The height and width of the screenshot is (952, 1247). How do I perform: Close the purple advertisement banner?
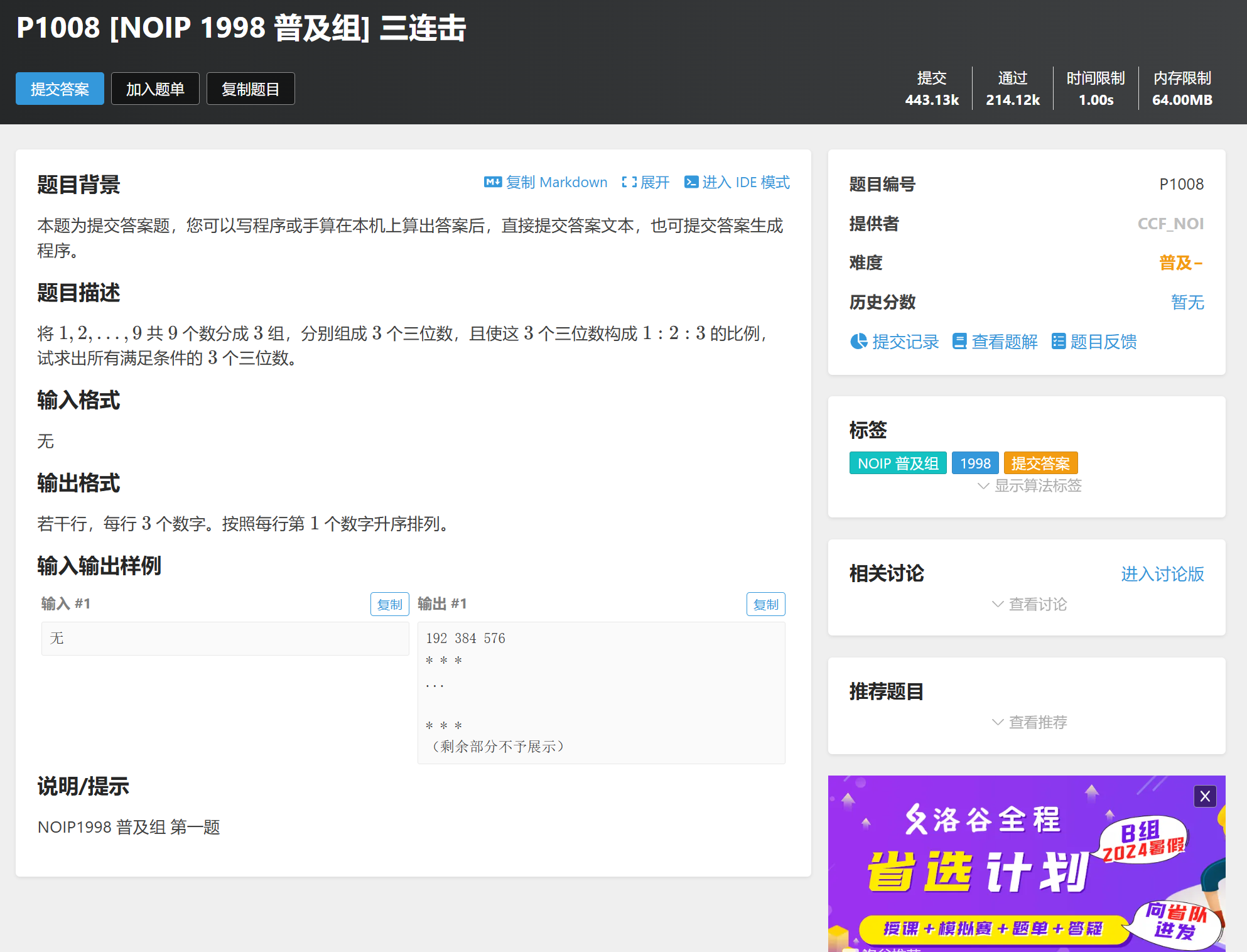pos(1204,796)
